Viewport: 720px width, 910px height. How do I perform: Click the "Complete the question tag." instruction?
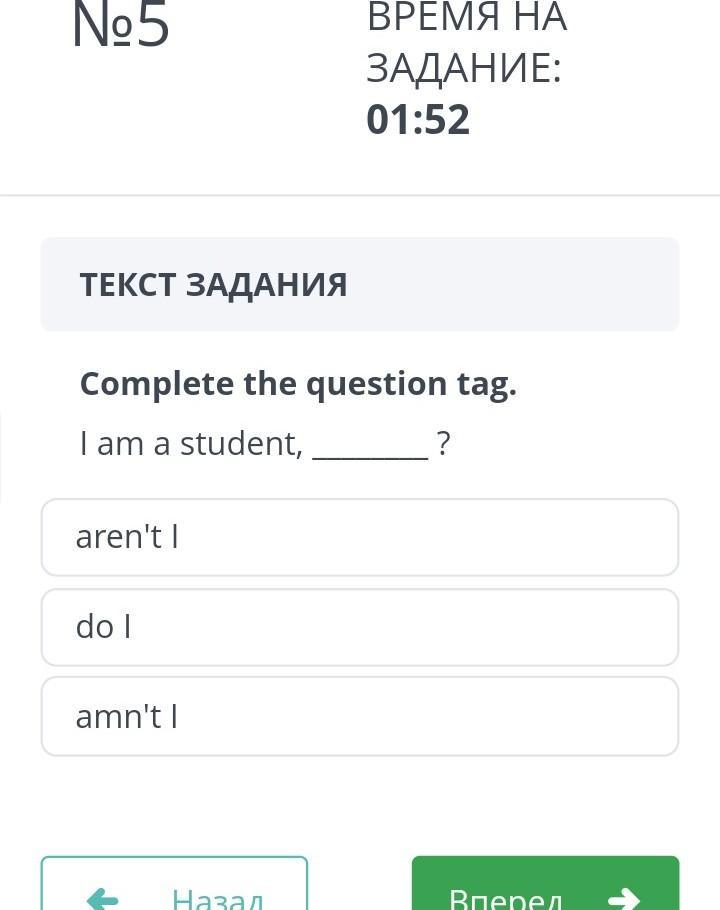click(x=298, y=384)
